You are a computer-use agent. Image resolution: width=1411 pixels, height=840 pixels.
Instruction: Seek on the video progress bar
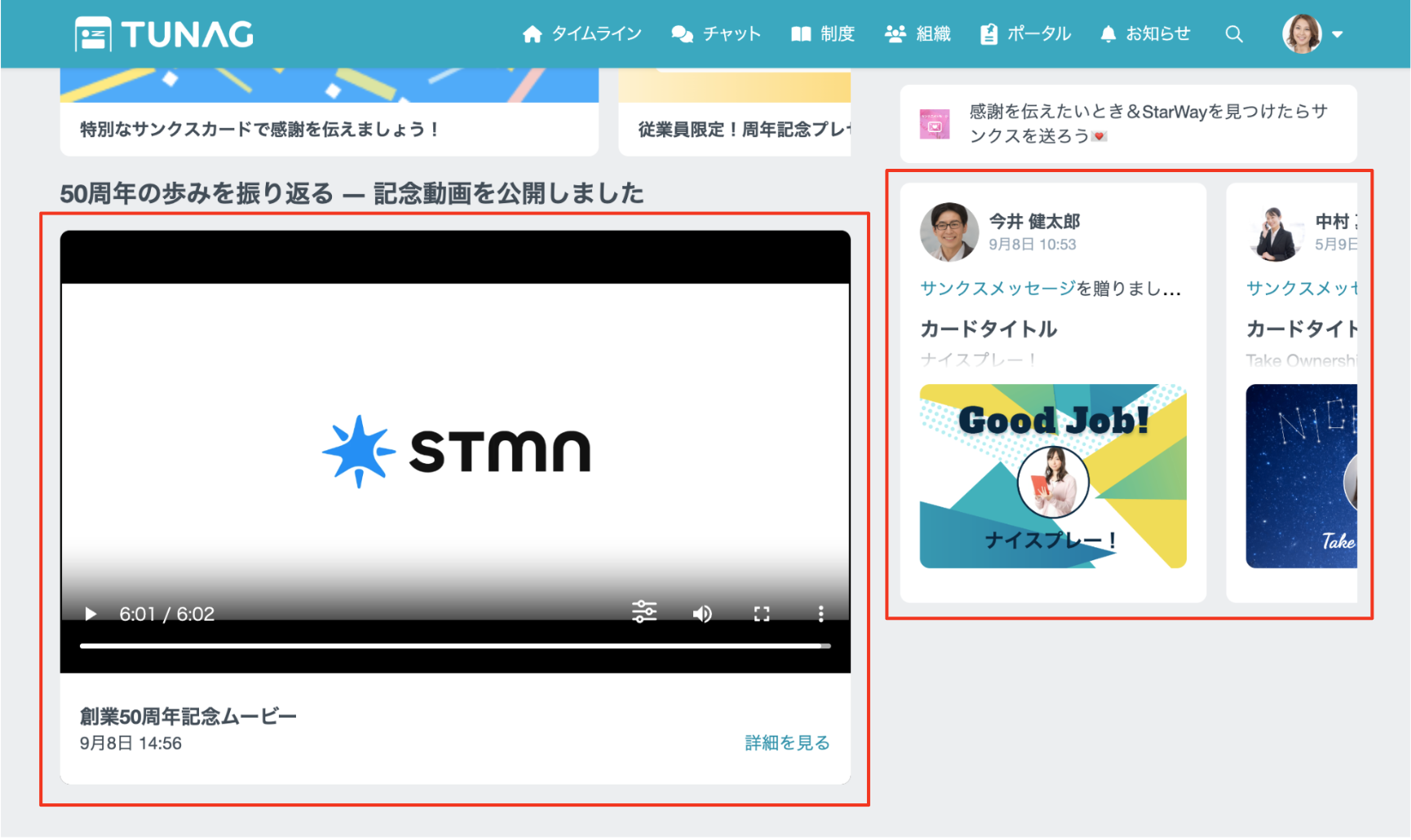point(455,646)
